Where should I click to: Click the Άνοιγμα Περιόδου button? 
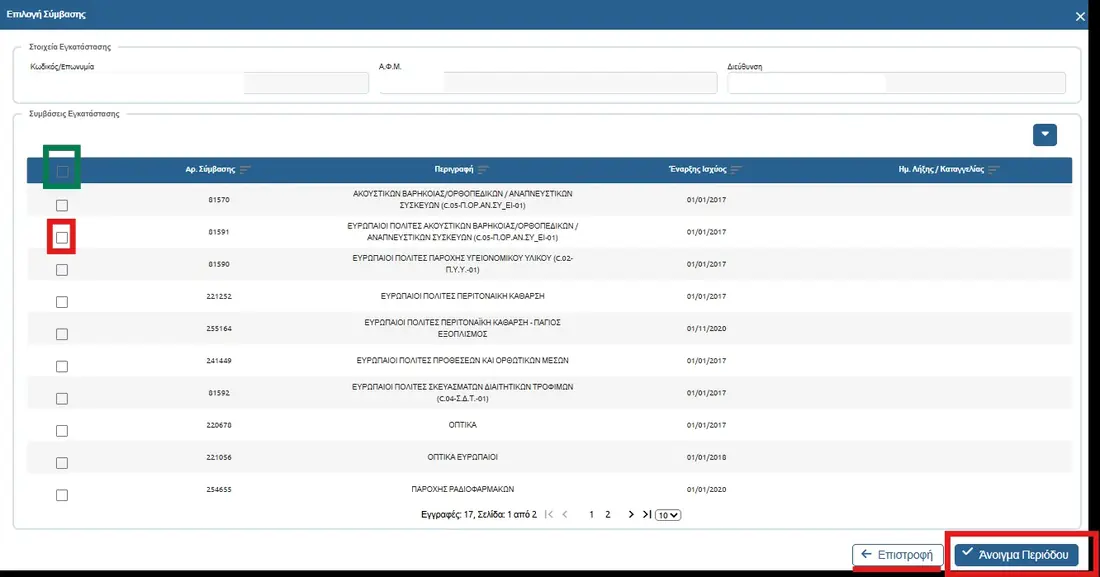pyautogui.click(x=1017, y=555)
